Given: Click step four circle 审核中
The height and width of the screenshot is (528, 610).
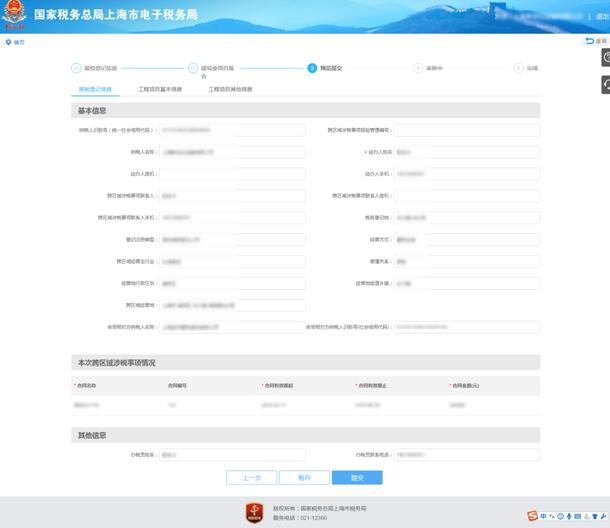Looking at the screenshot, I should pyautogui.click(x=418, y=68).
